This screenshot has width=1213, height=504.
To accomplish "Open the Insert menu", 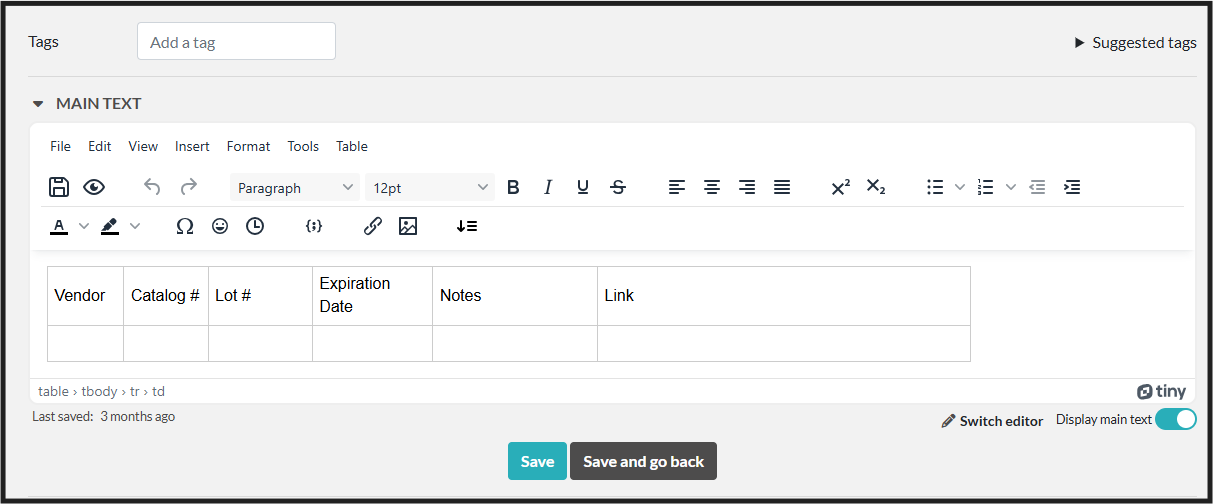I will click(192, 146).
